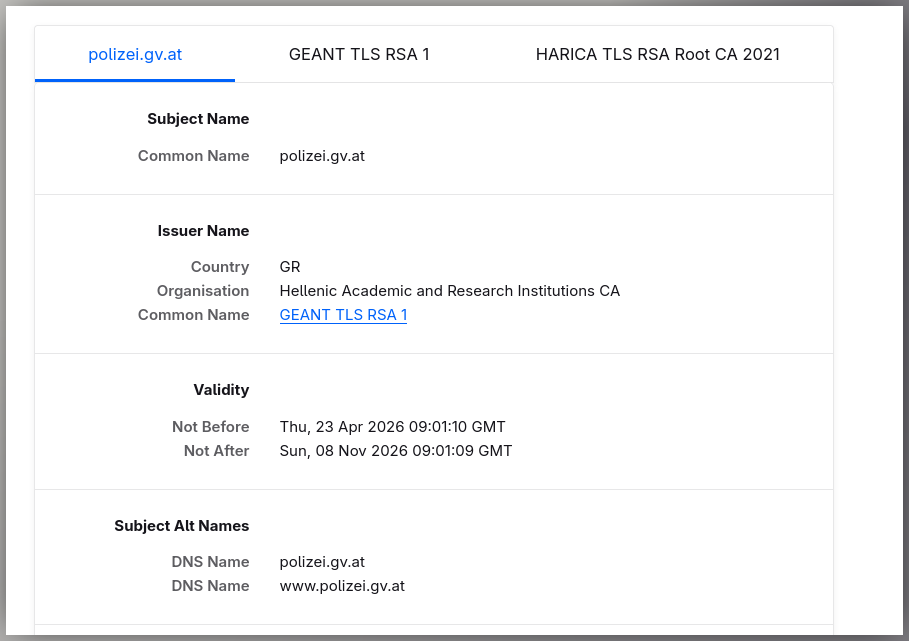This screenshot has height=641, width=909.
Task: Click the Not After field label
Action: [216, 450]
